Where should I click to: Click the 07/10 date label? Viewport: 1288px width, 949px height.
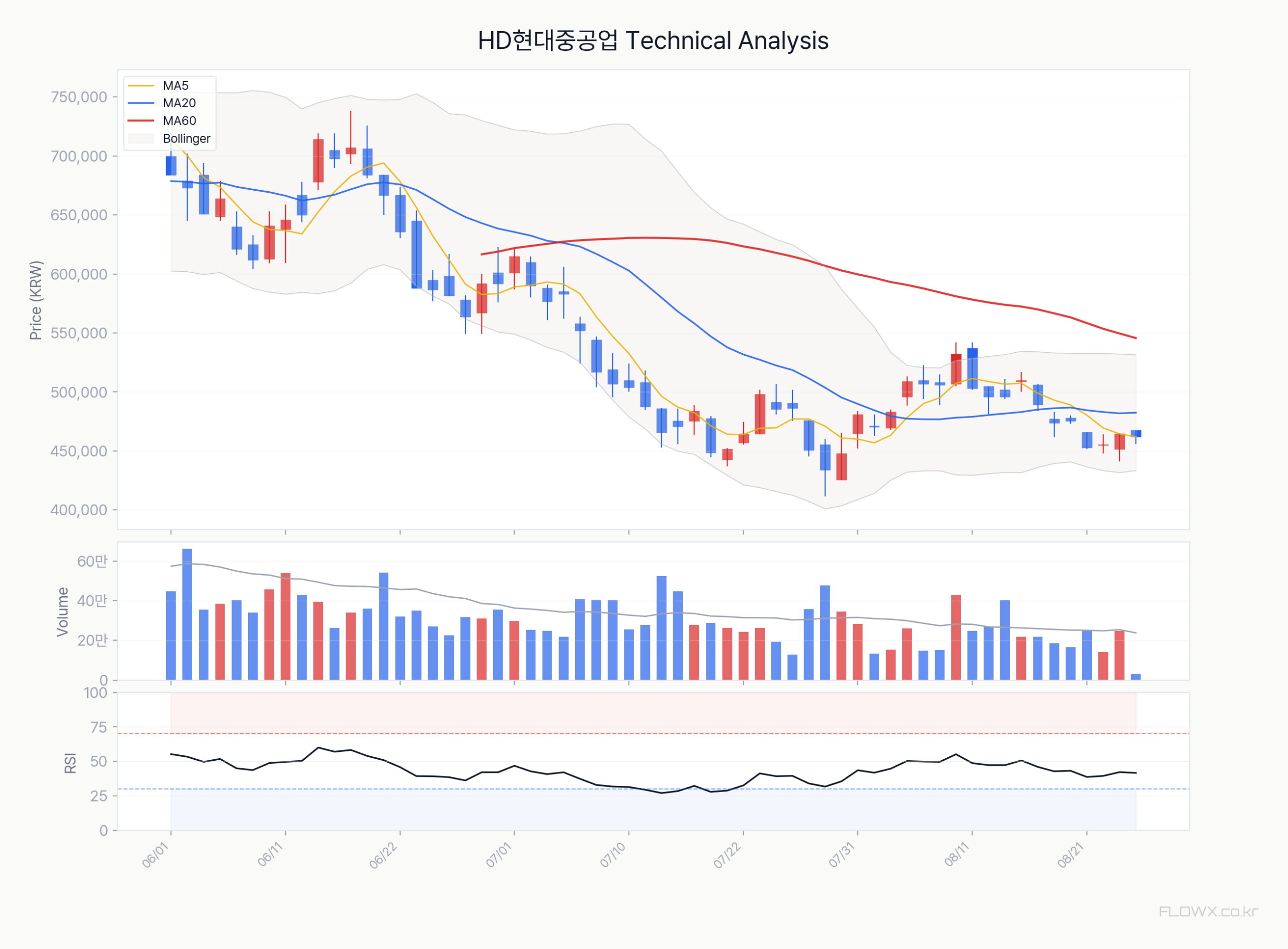614,855
